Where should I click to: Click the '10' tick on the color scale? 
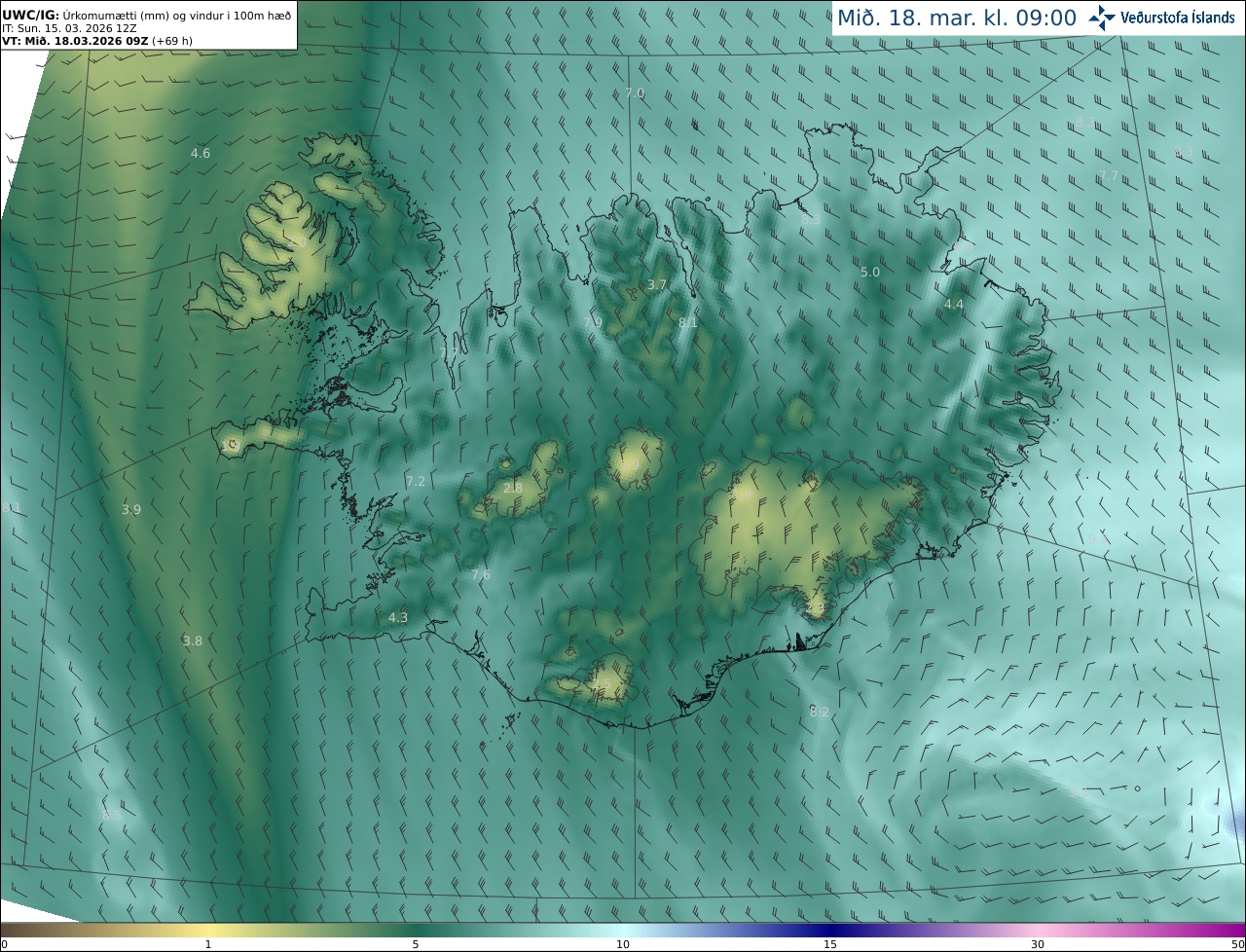coord(623,944)
